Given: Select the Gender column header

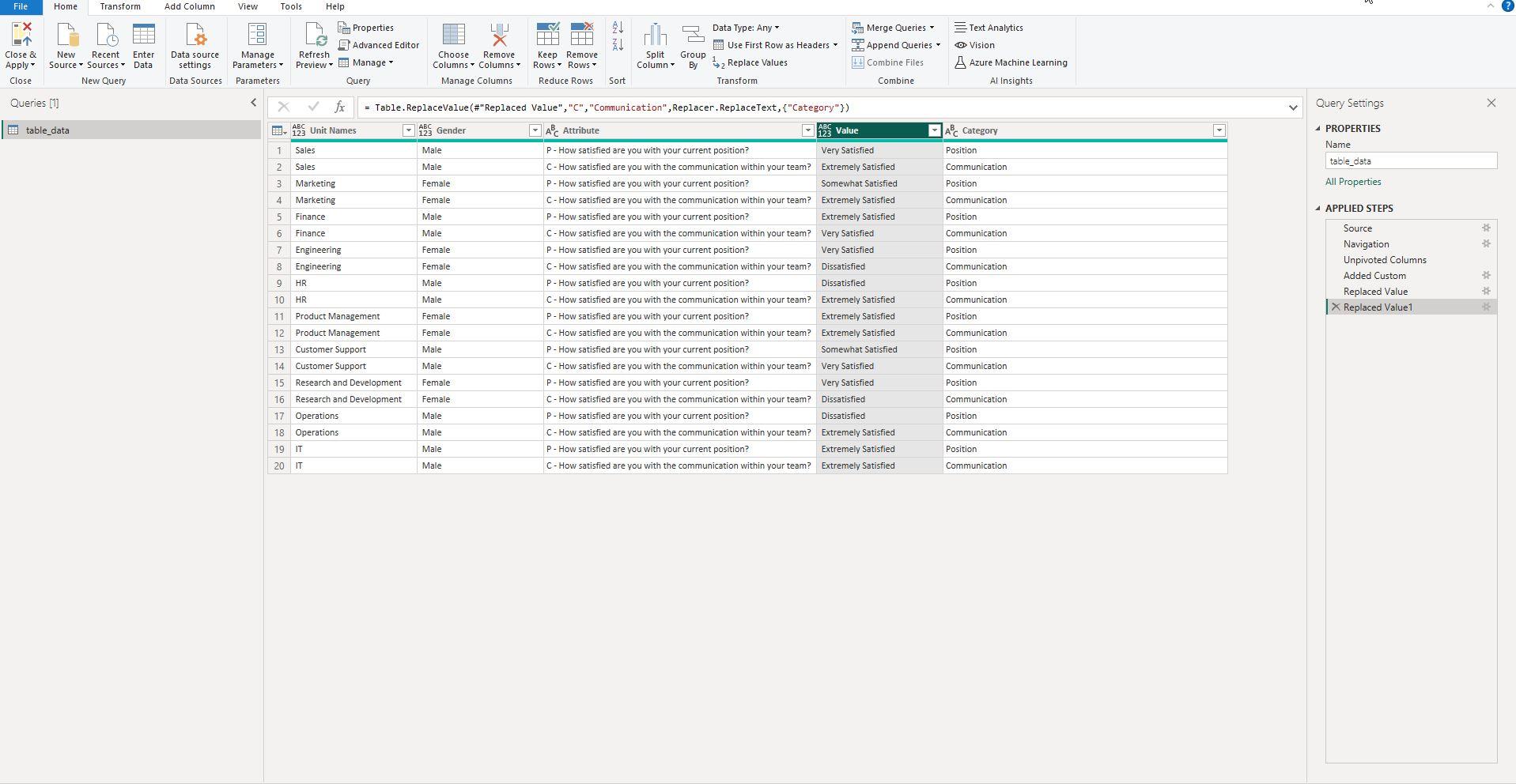Looking at the screenshot, I should click(480, 130).
